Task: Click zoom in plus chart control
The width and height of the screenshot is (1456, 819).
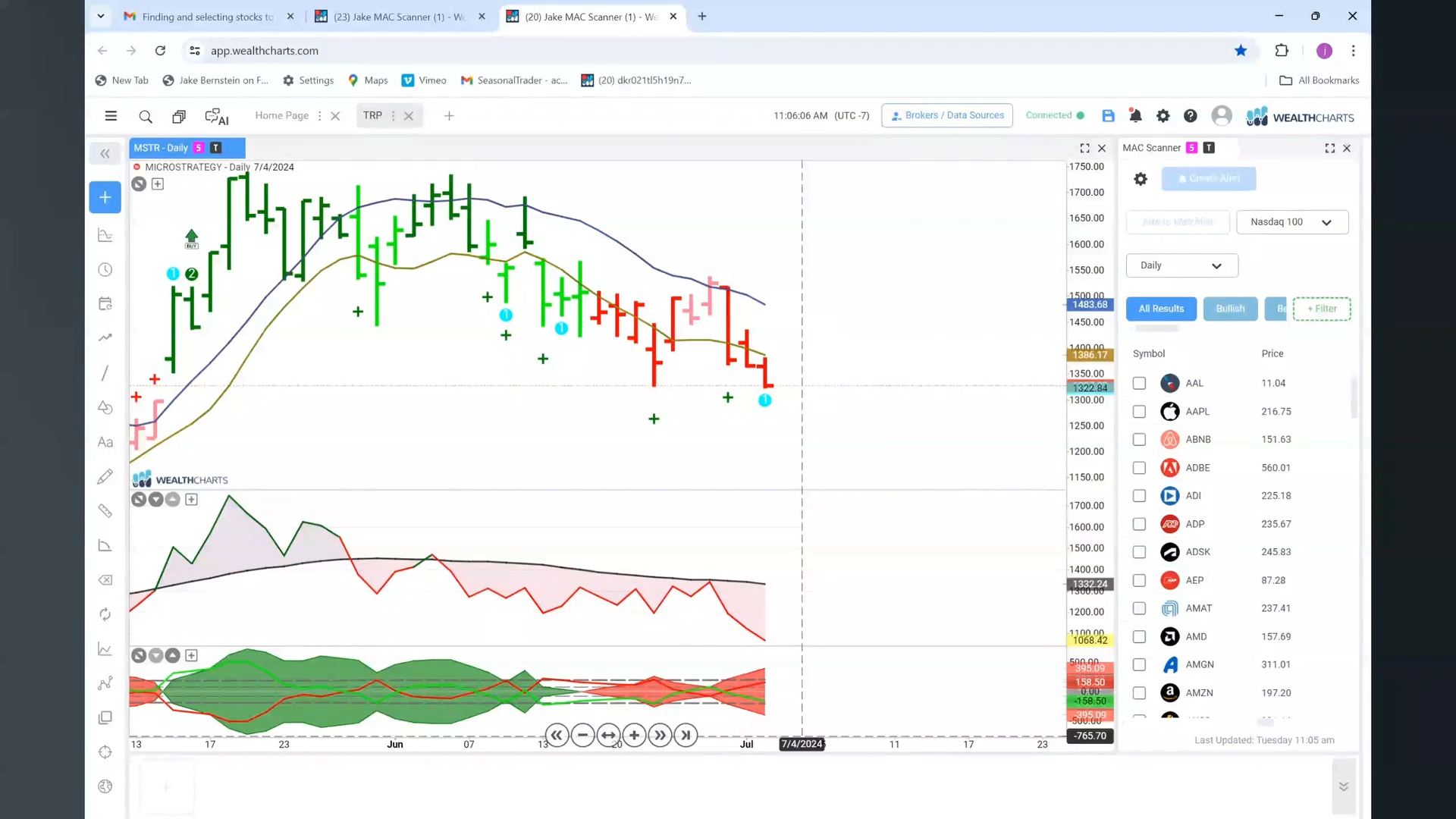Action: click(634, 736)
